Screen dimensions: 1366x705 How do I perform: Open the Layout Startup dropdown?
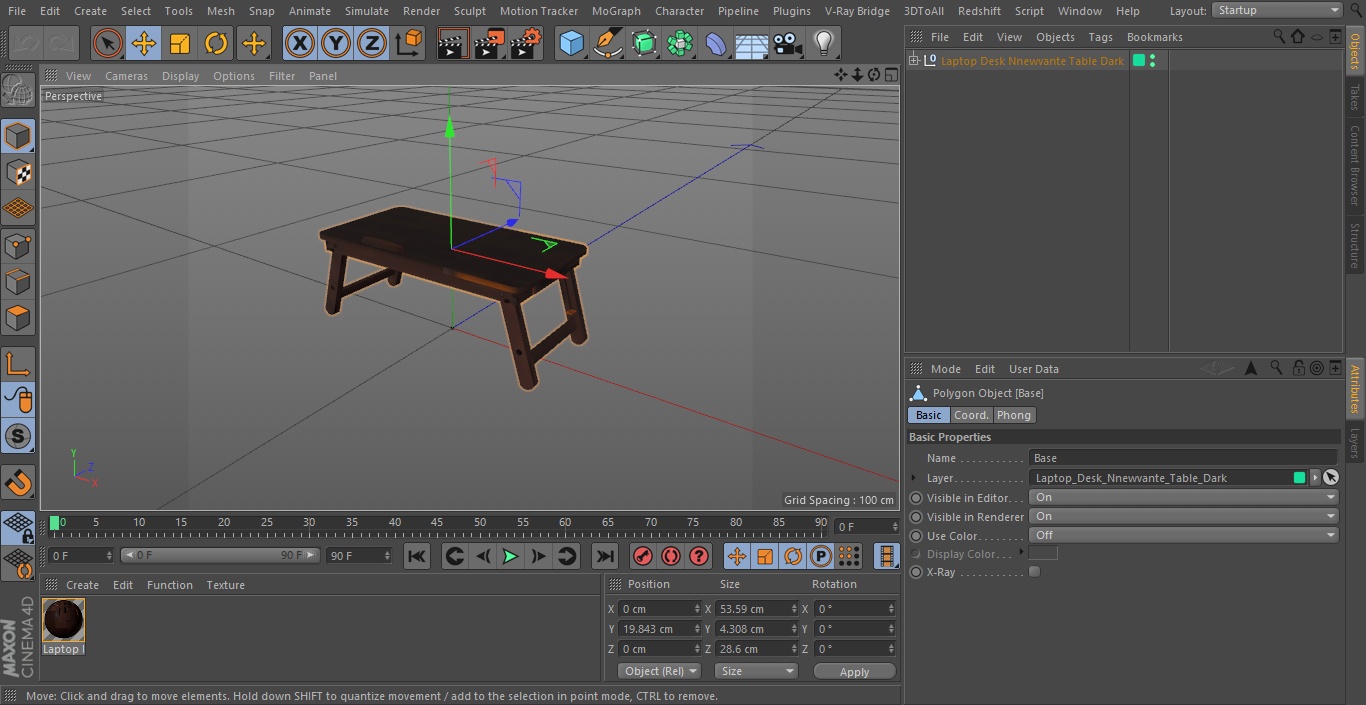1278,10
